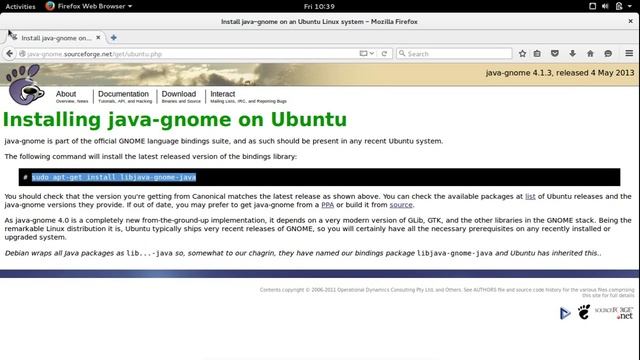Viewport: 640px width, 360px height.
Task: Open the Activities overview
Action: (20, 6)
